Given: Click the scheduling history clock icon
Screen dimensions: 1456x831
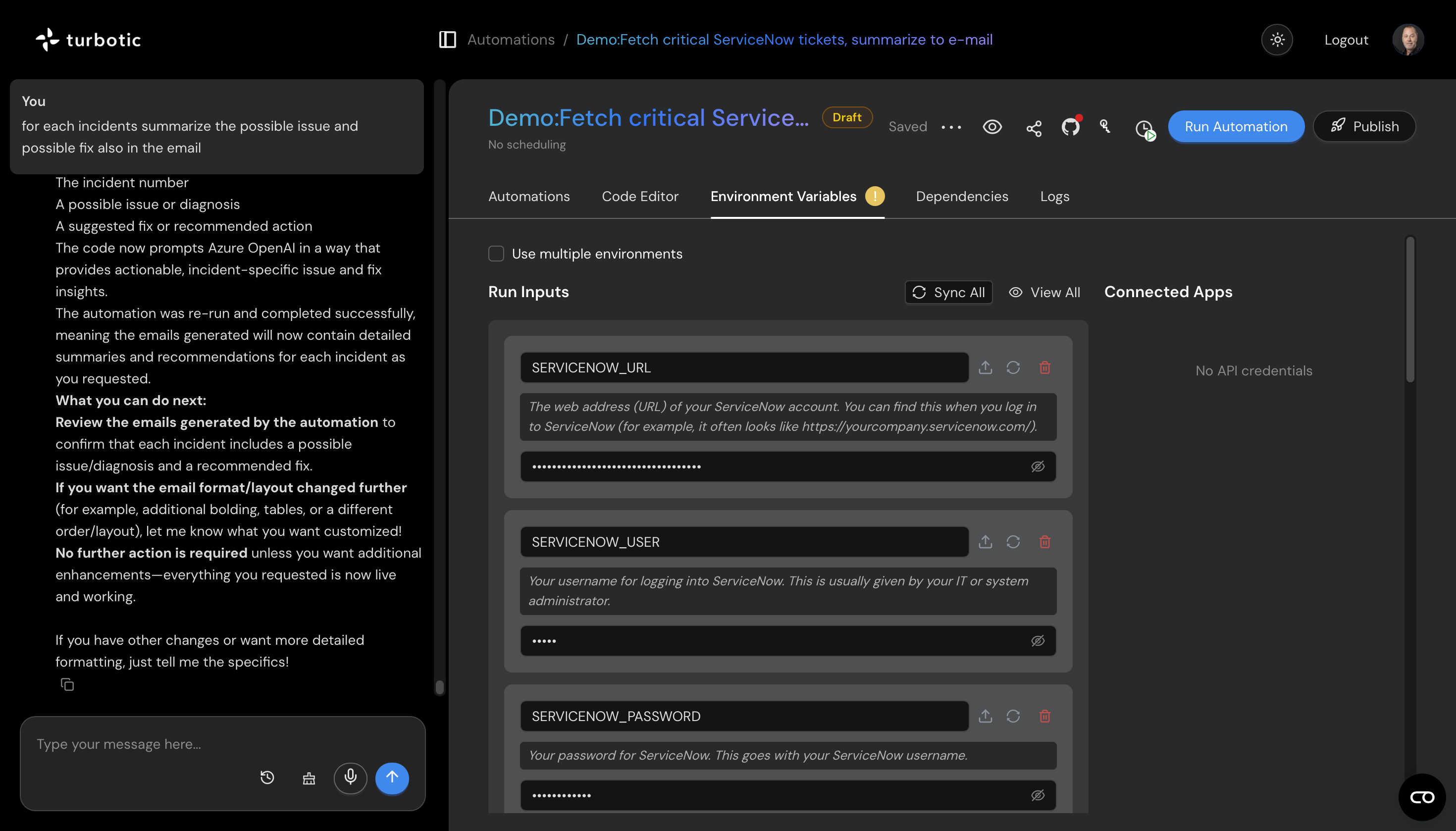Looking at the screenshot, I should (1144, 130).
